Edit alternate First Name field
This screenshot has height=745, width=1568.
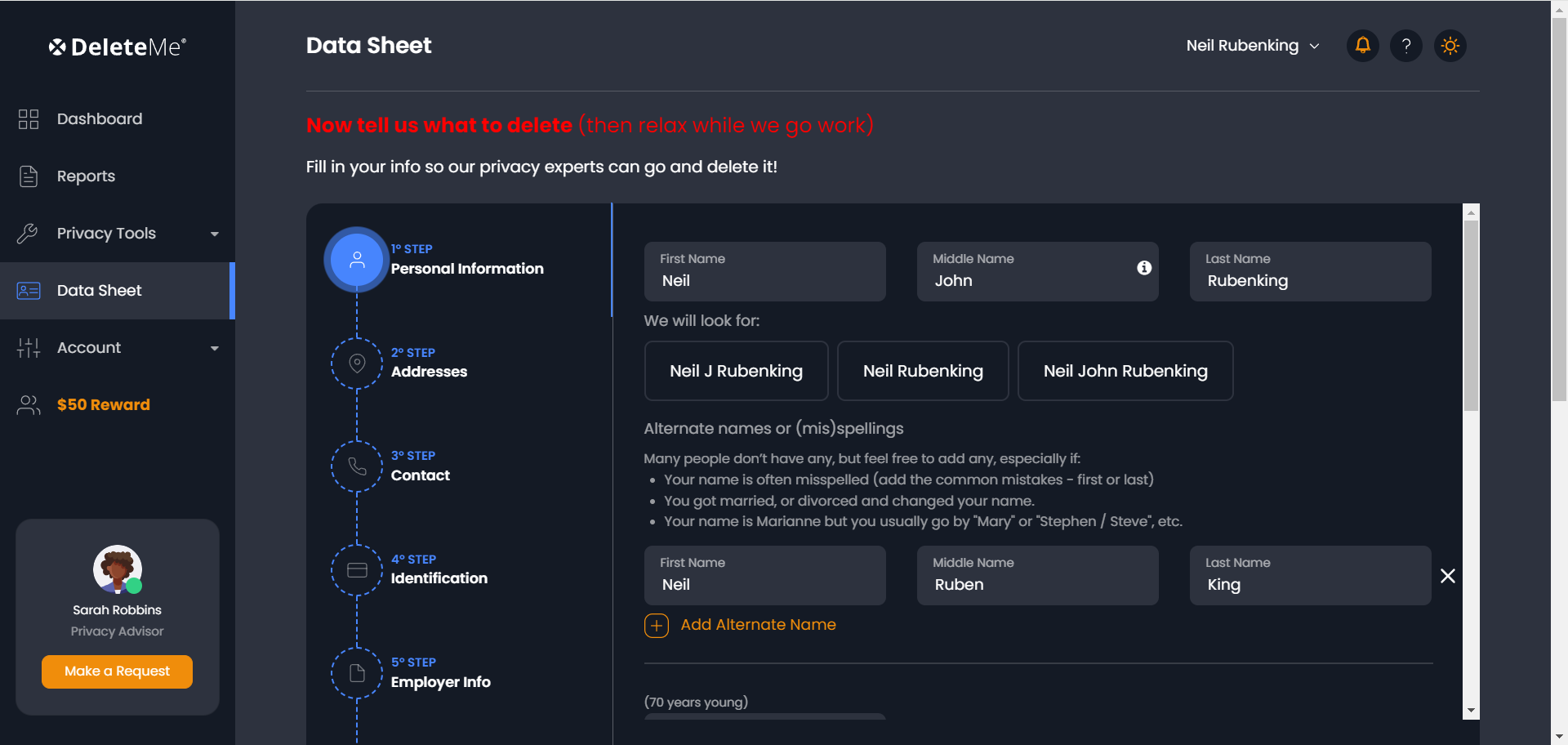click(765, 575)
